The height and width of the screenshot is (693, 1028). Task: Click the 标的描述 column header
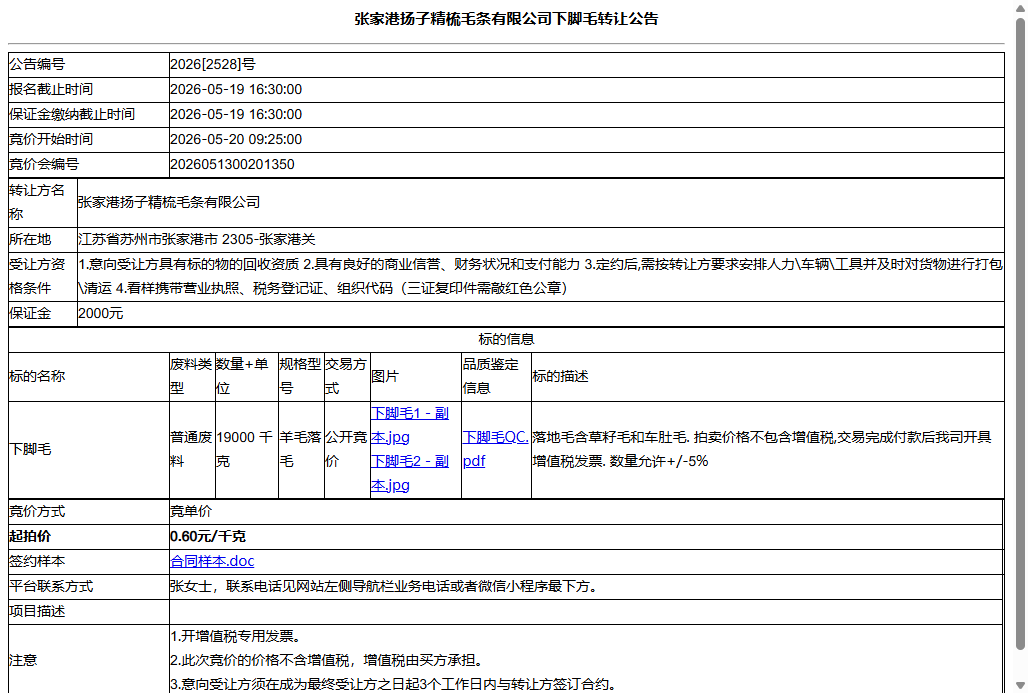pyautogui.click(x=768, y=376)
